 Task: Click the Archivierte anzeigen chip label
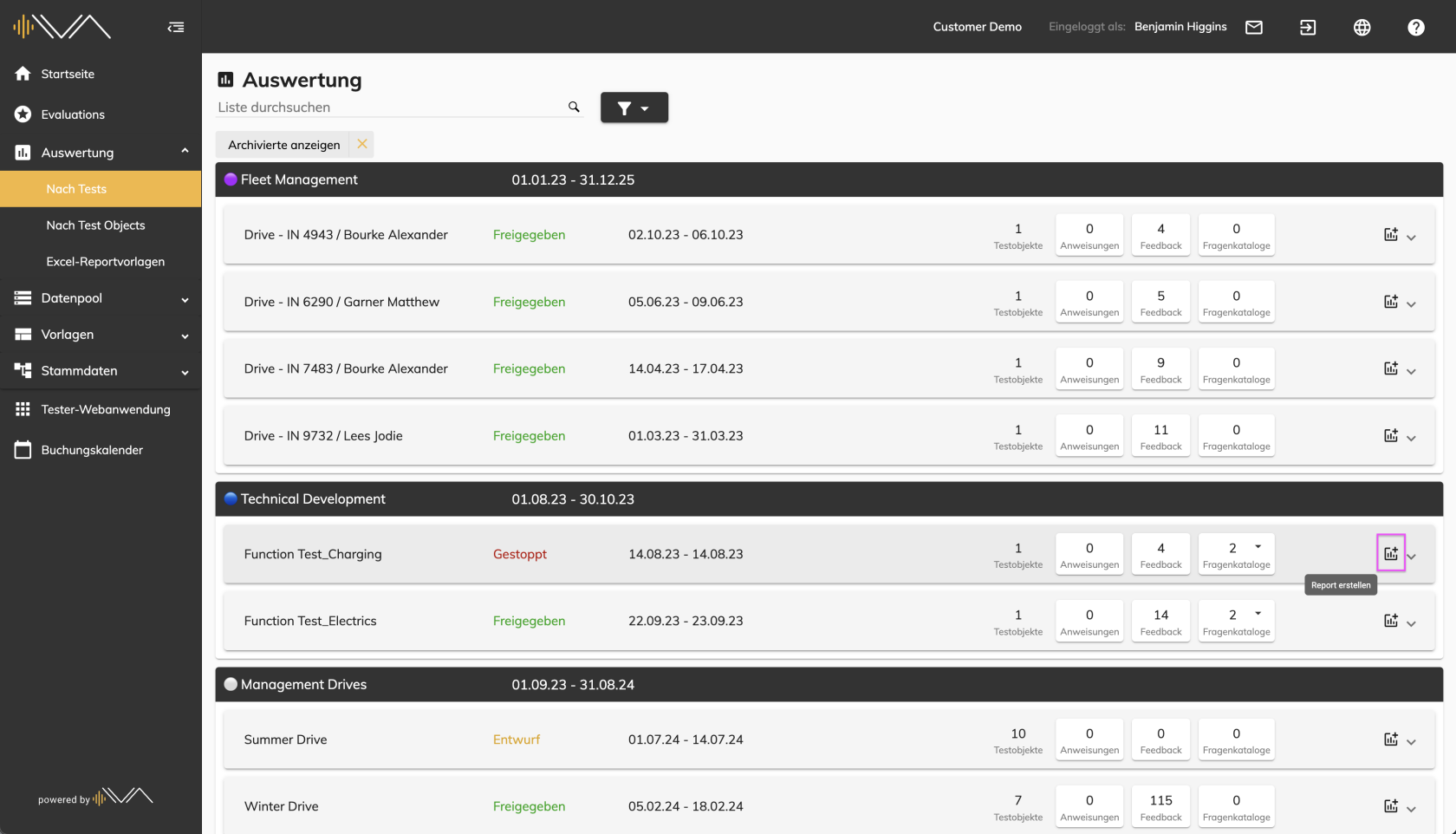pyautogui.click(x=284, y=145)
